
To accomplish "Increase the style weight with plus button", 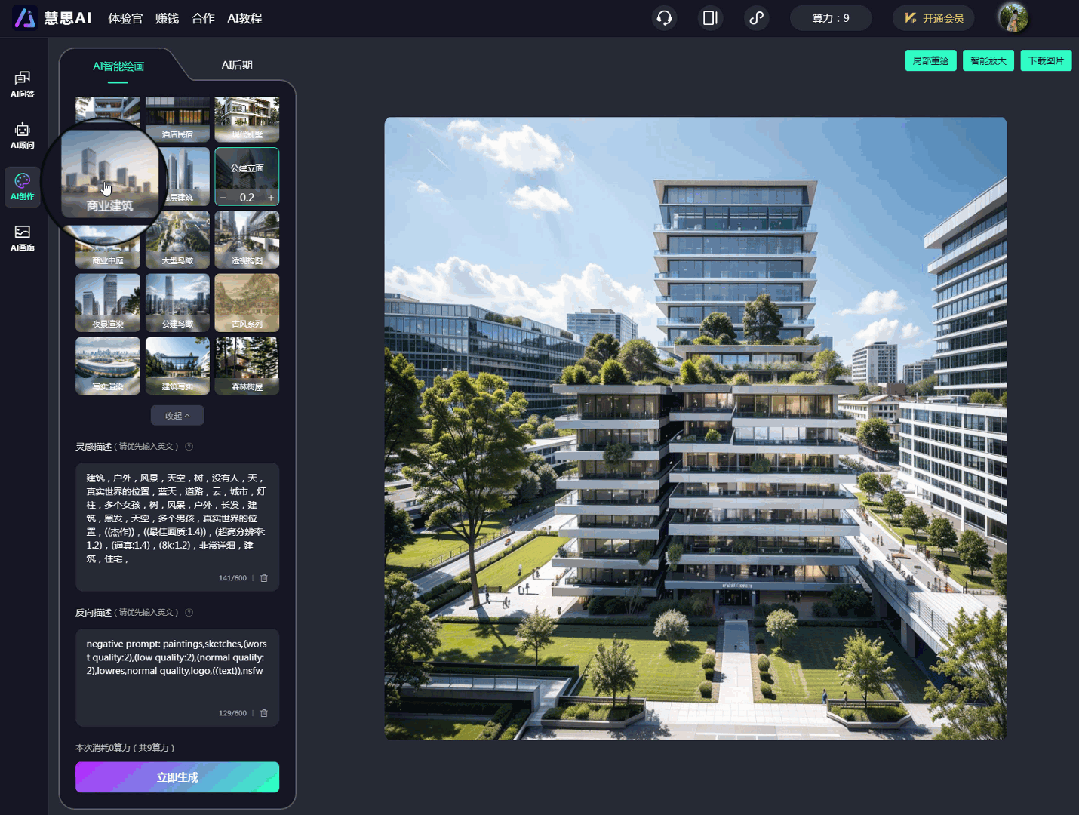I will tap(270, 198).
